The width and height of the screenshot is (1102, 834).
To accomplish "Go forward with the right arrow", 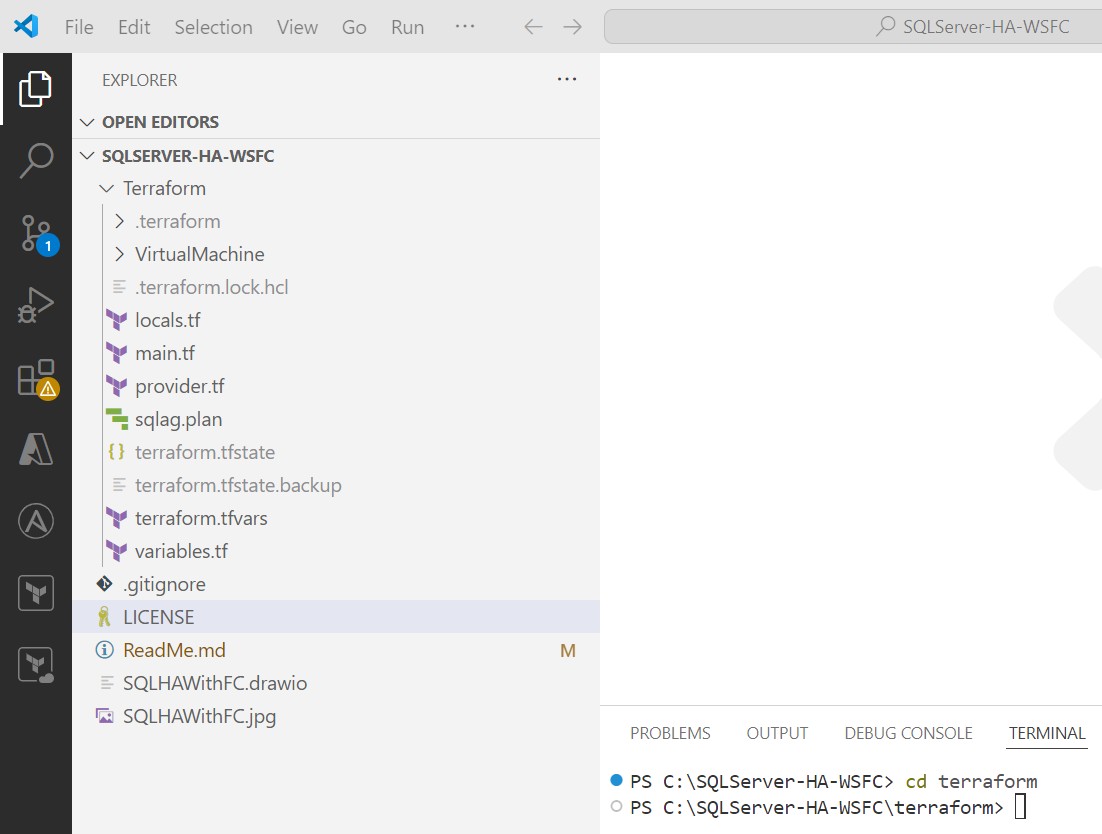I will 573,27.
